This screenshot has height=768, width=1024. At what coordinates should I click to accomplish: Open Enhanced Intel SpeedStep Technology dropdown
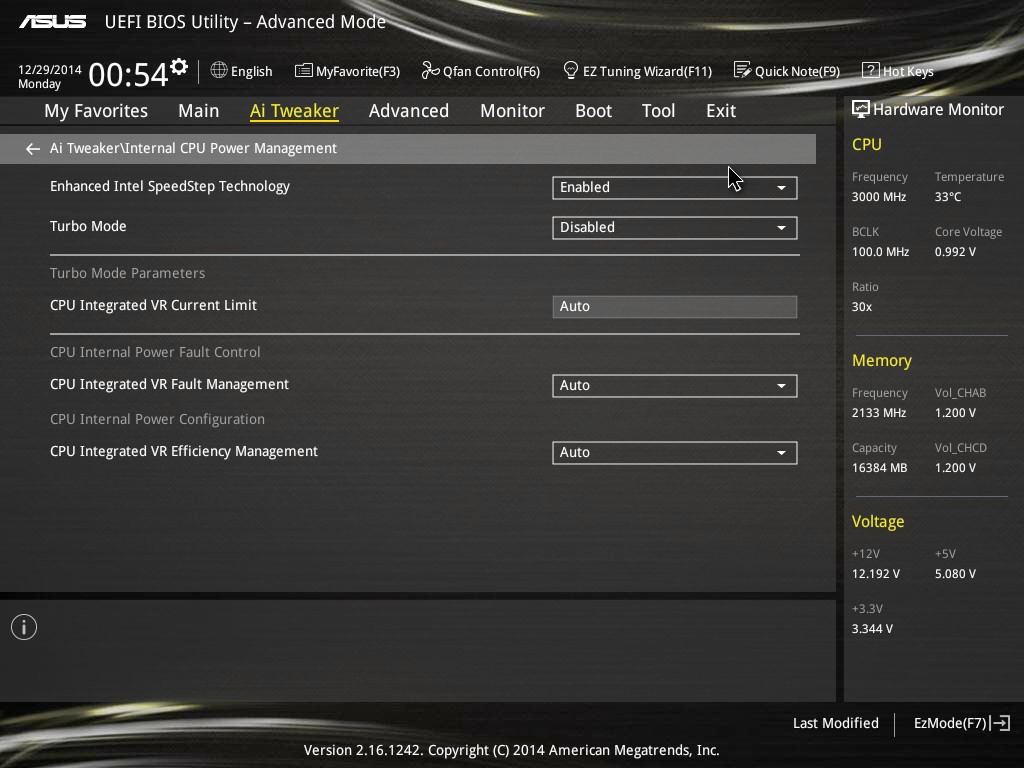675,187
